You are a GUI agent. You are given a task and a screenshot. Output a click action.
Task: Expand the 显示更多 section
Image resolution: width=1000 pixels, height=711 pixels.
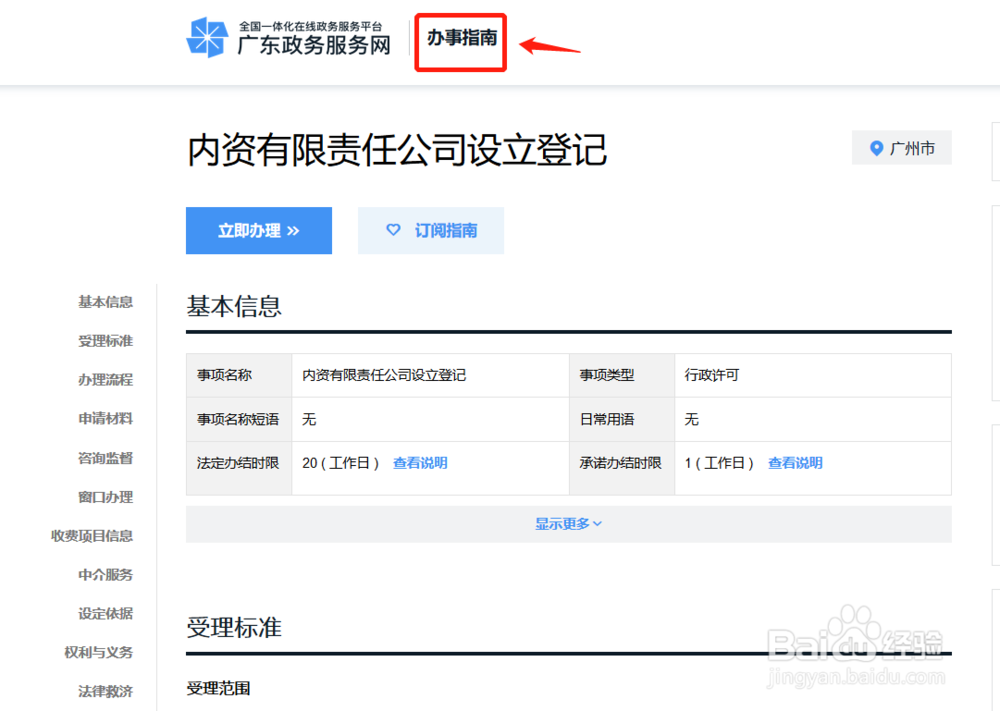(x=568, y=523)
